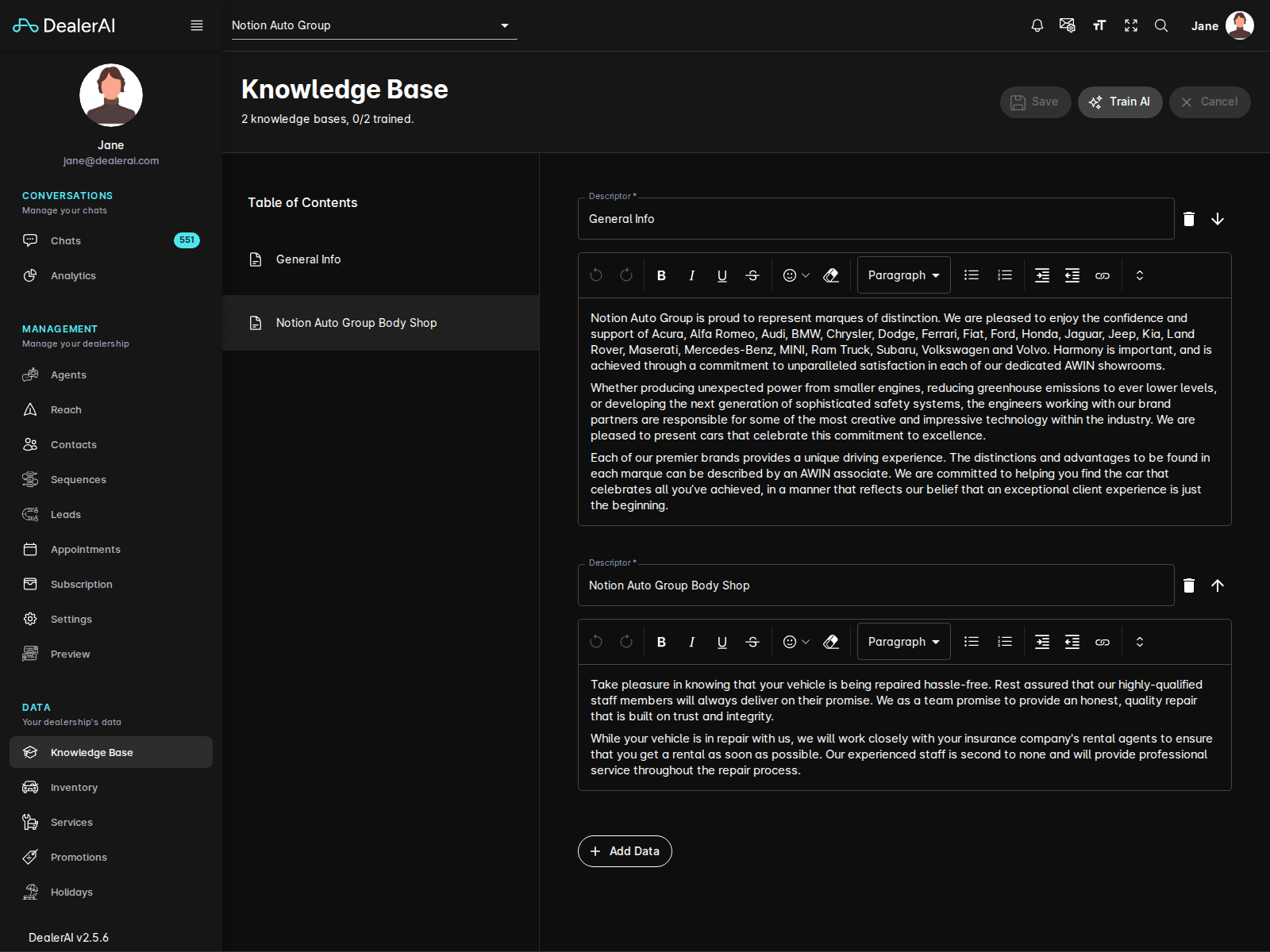Click Add Data below the editors
Screen dimensions: 1270x952
pyautogui.click(x=625, y=850)
